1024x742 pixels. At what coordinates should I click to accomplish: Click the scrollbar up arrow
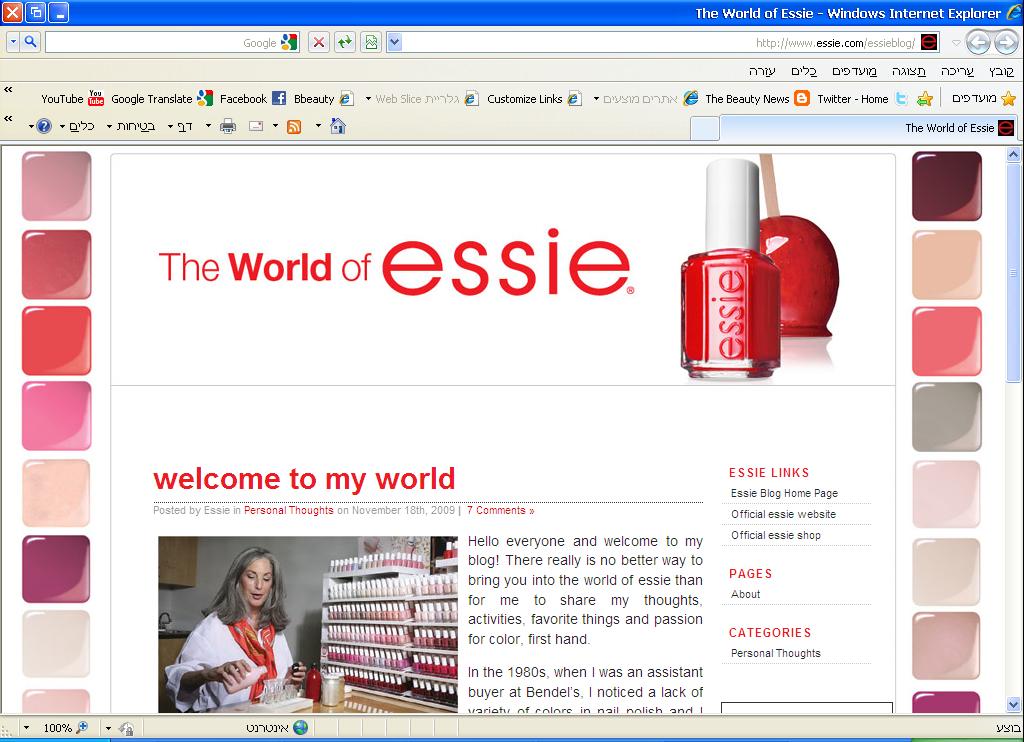[1013, 155]
